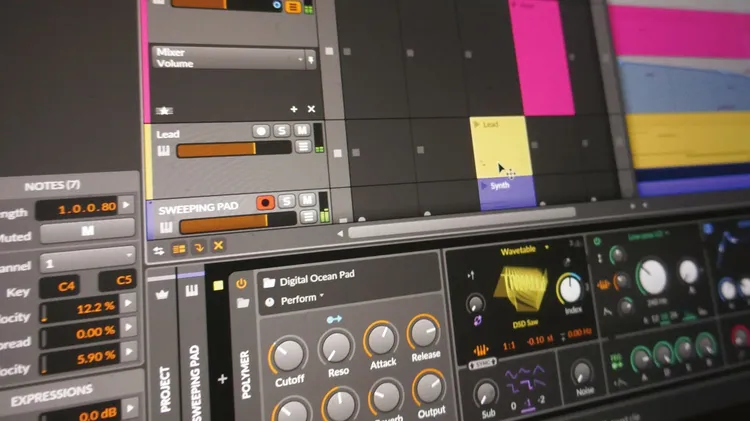Open the Perform page dropdown
Screen dimensions: 750x421
pyautogui.click(x=302, y=299)
